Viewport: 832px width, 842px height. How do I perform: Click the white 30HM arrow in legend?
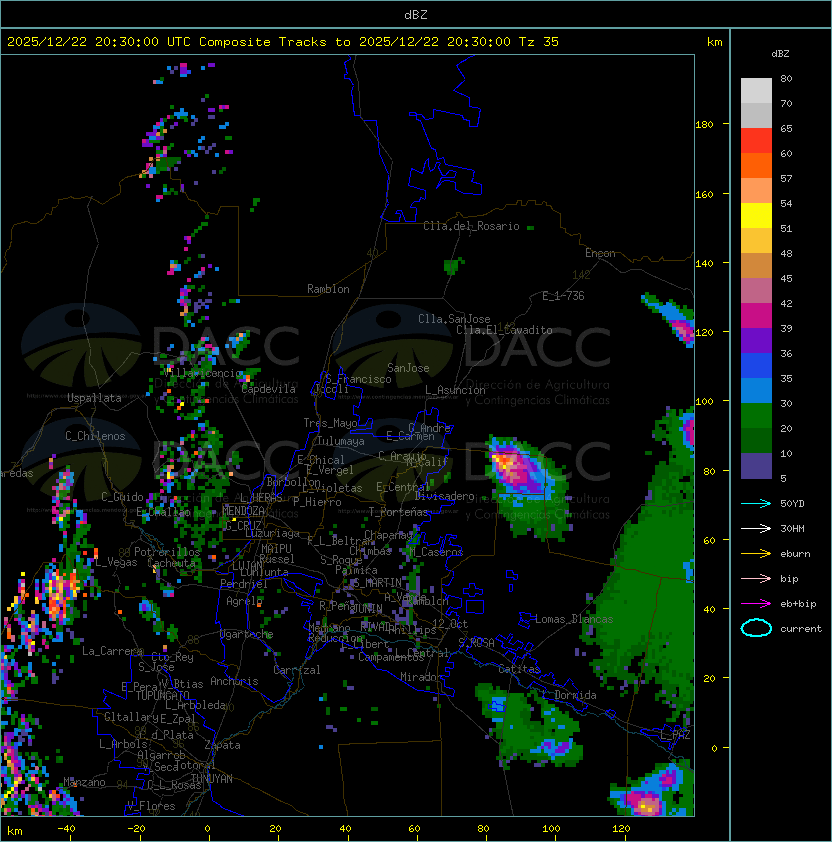[756, 529]
